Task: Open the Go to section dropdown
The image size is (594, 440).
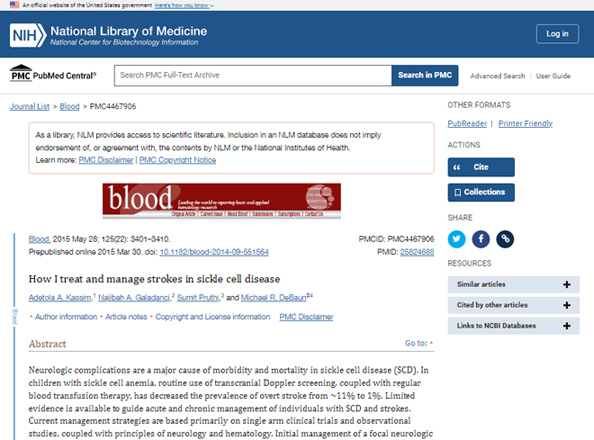Action: point(419,343)
